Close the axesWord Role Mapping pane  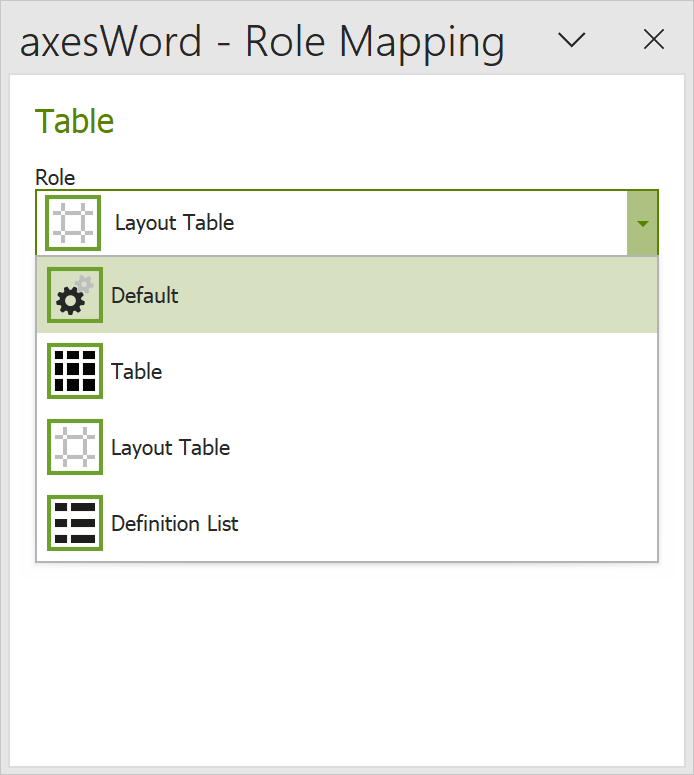[653, 40]
